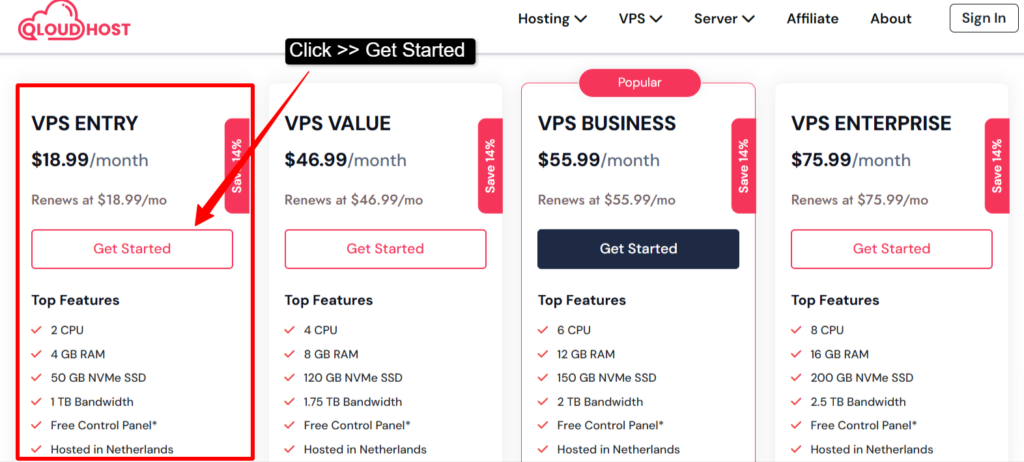Click the VPS BUSINESS Save 14% badge
Screen dimensions: 1024x462
tap(743, 166)
